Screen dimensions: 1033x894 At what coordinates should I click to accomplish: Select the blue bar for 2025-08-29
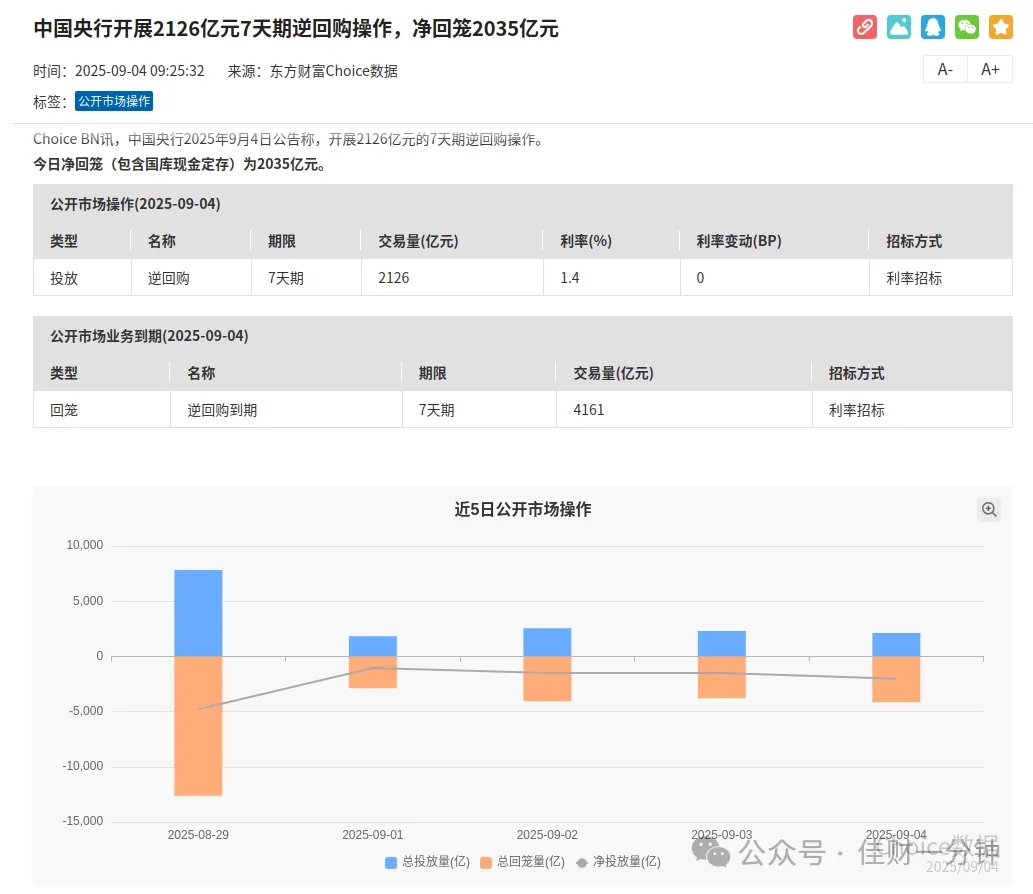198,613
